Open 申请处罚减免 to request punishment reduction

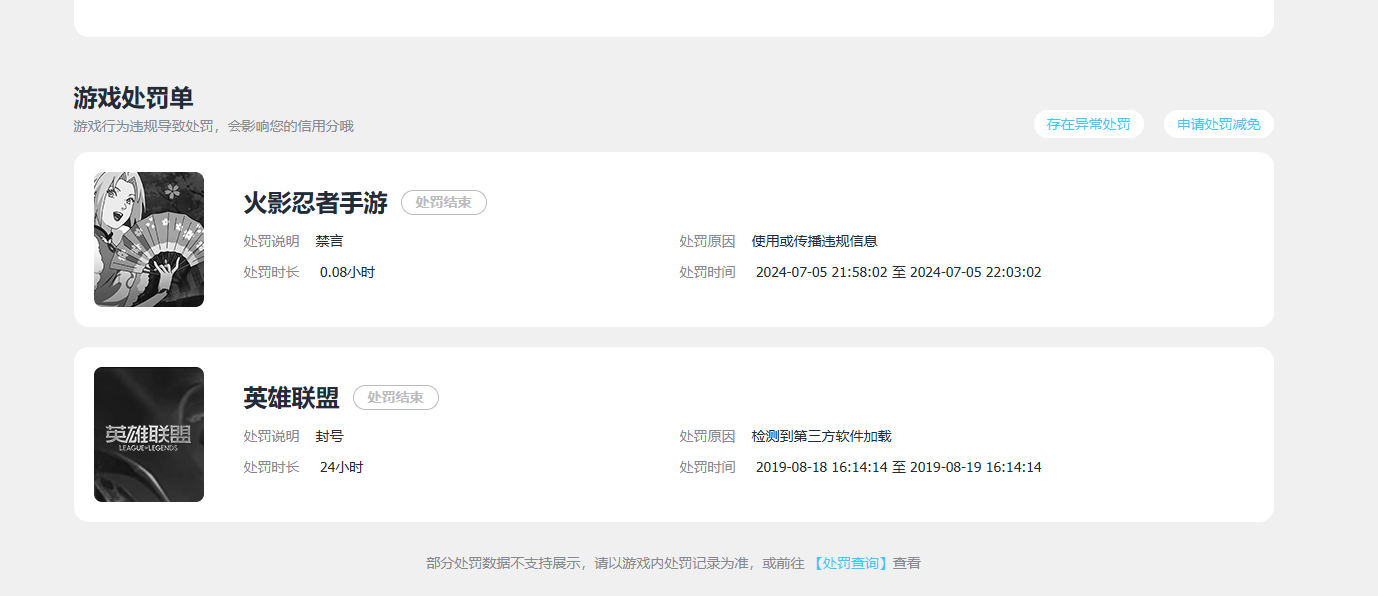1218,124
